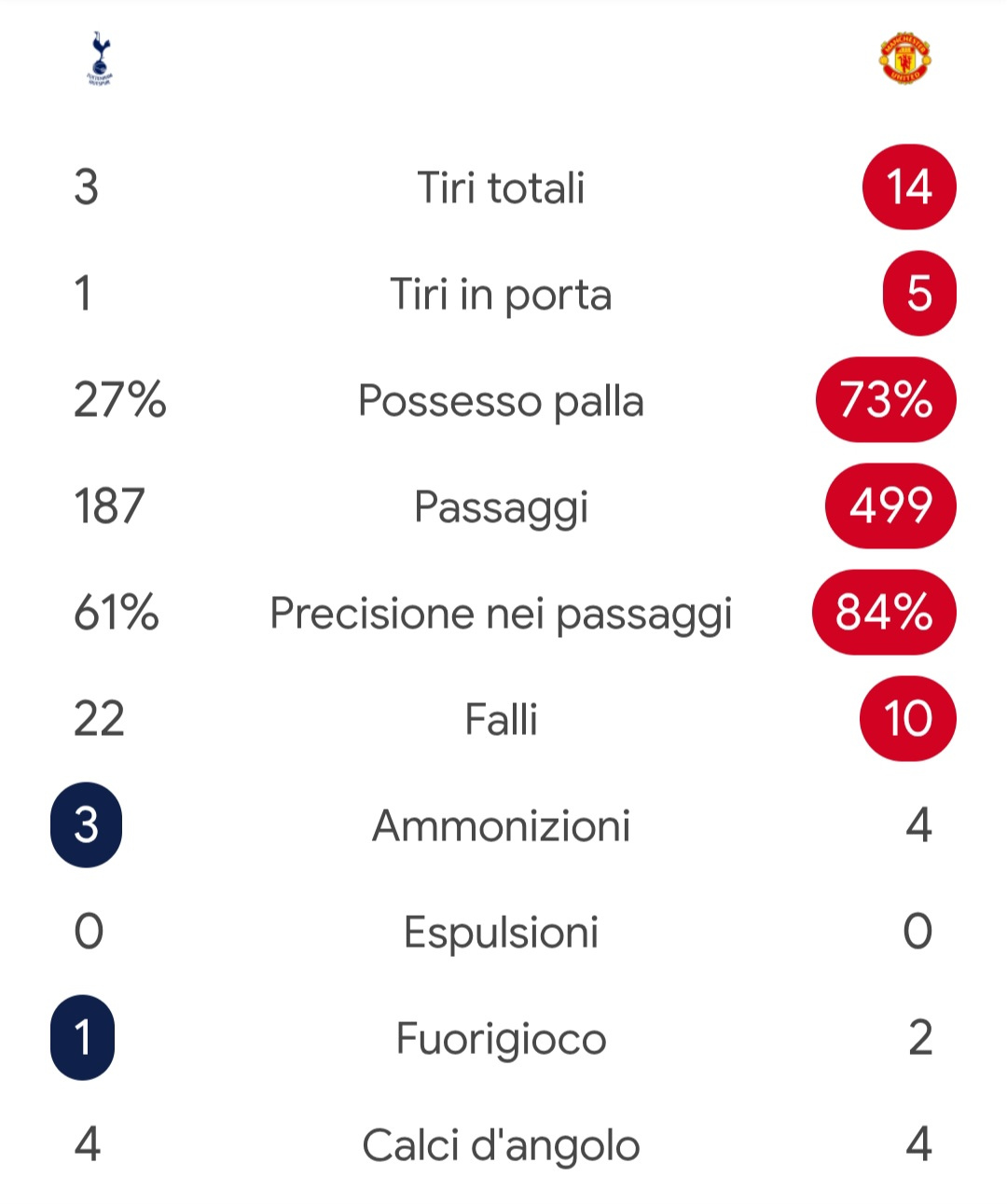Click the Tiri totali label

501,187
